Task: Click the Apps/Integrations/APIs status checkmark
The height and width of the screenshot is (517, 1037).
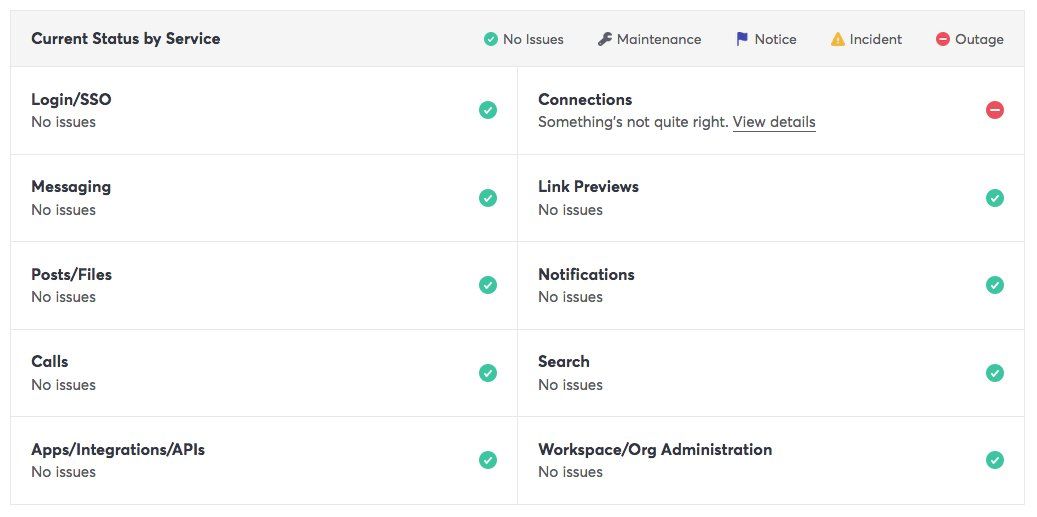Action: pyautogui.click(x=488, y=460)
